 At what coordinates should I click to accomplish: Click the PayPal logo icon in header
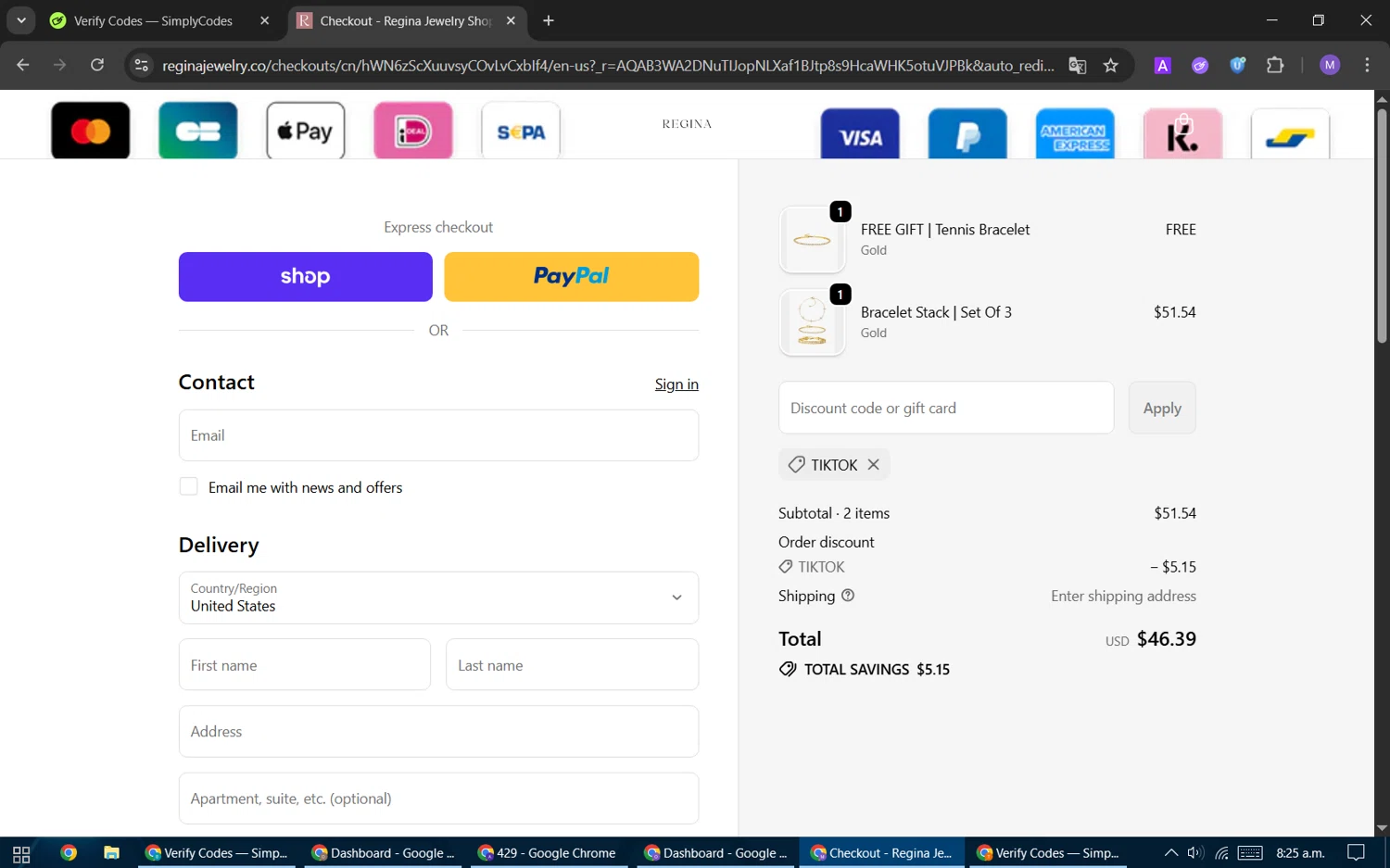pos(967,133)
